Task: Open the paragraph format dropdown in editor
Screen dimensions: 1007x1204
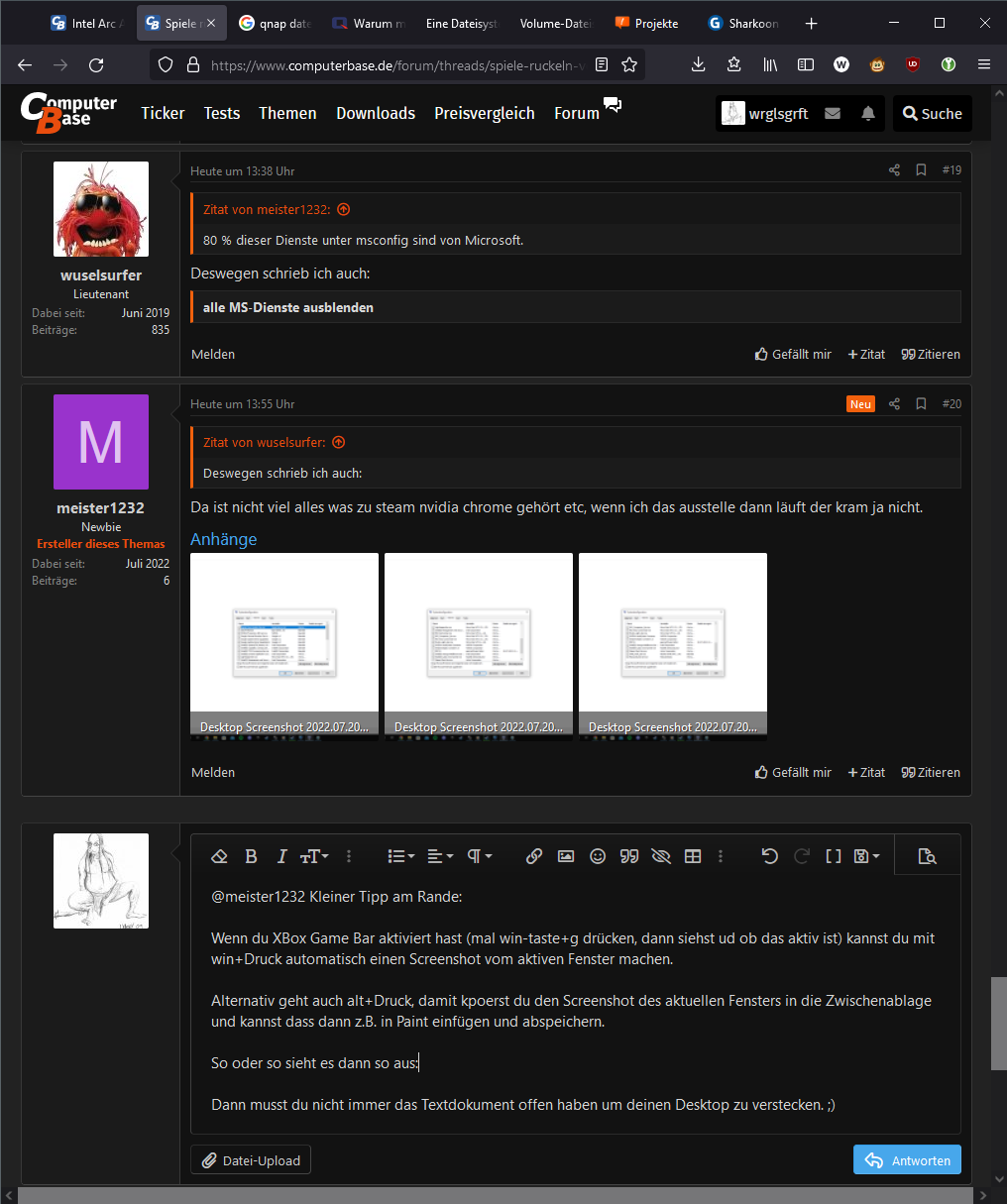Action: pos(480,856)
